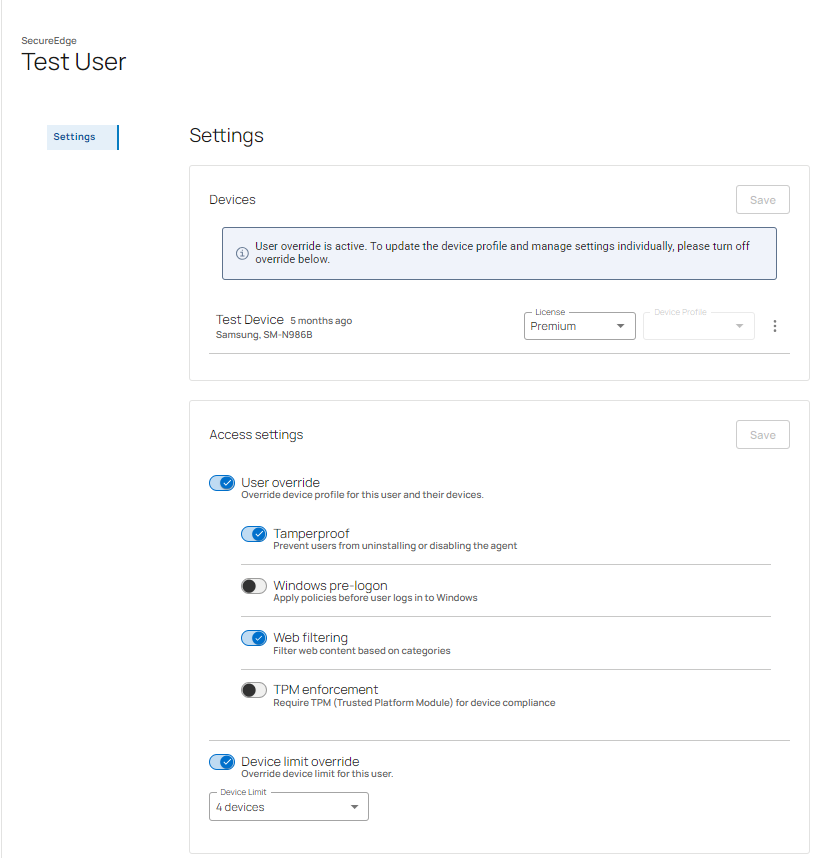Screen dimensions: 818x858
Task: Open the License dropdown showing Premium
Action: pos(579,326)
